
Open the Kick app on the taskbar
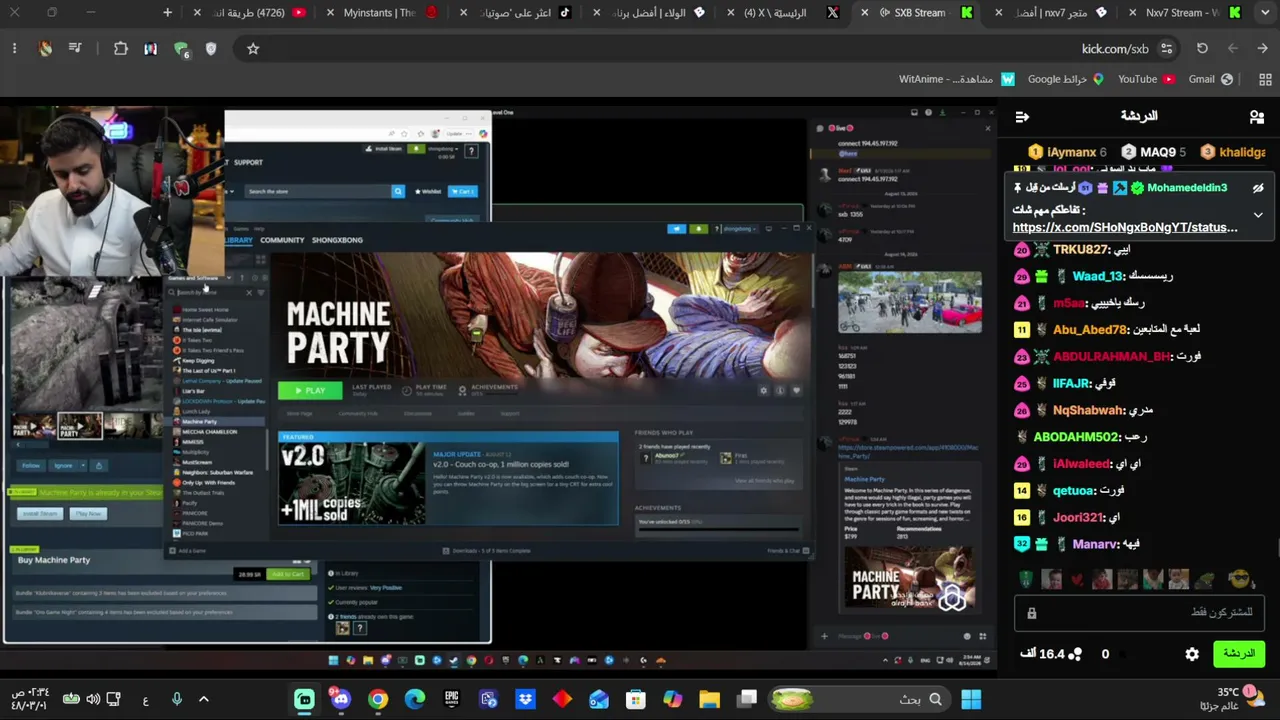[305, 699]
